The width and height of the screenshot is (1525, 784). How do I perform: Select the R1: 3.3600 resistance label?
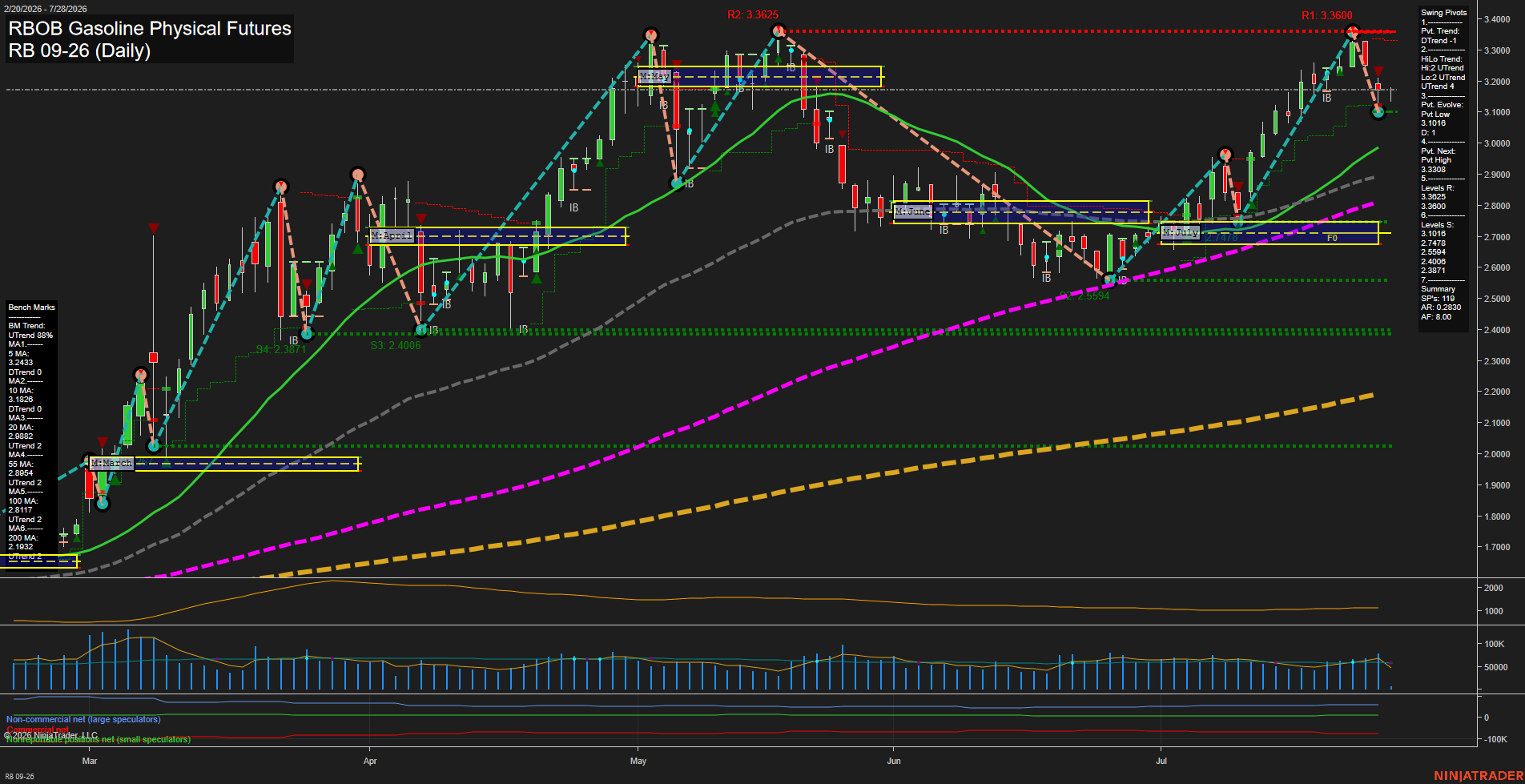(1326, 16)
